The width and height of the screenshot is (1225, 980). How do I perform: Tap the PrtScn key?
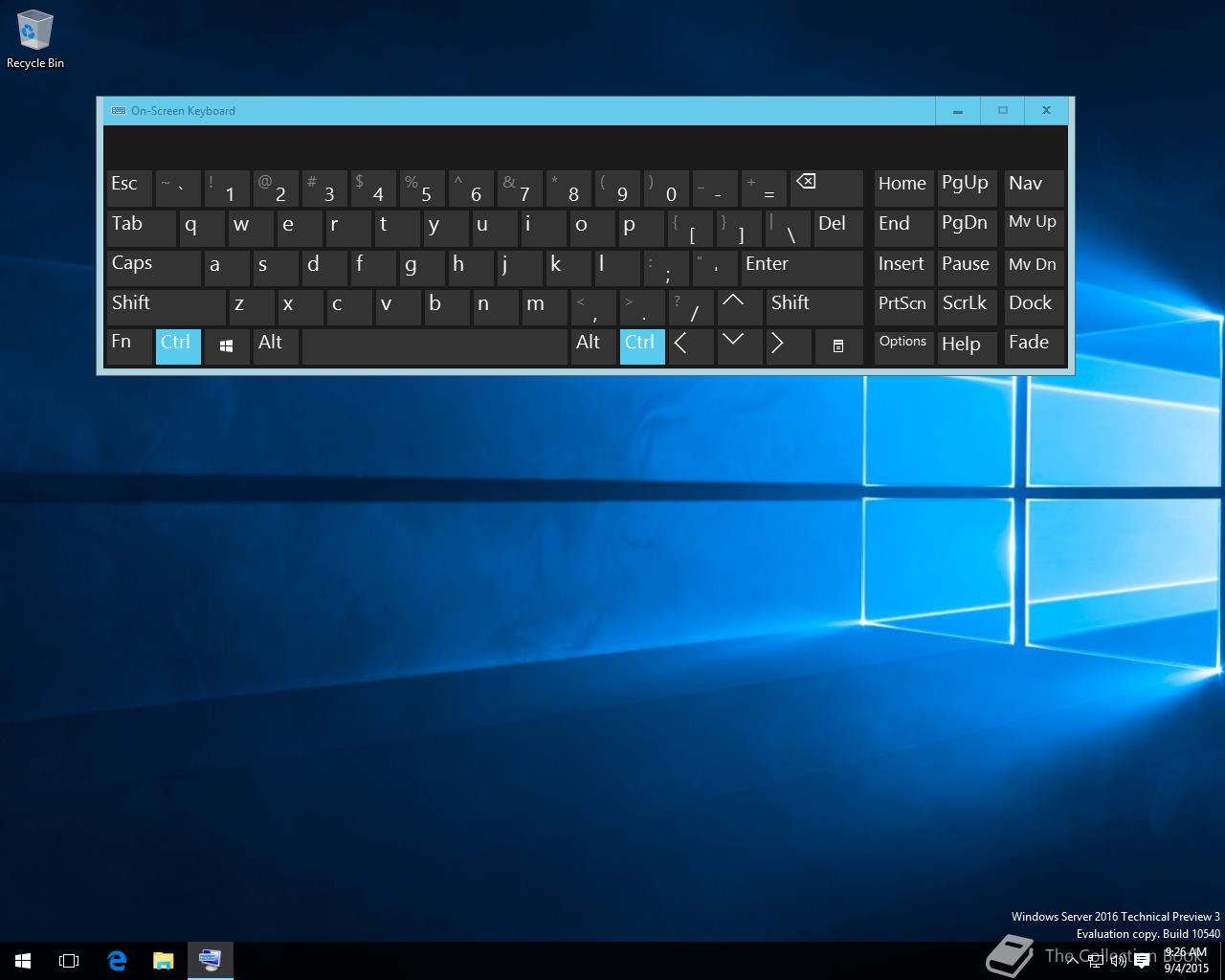point(903,306)
